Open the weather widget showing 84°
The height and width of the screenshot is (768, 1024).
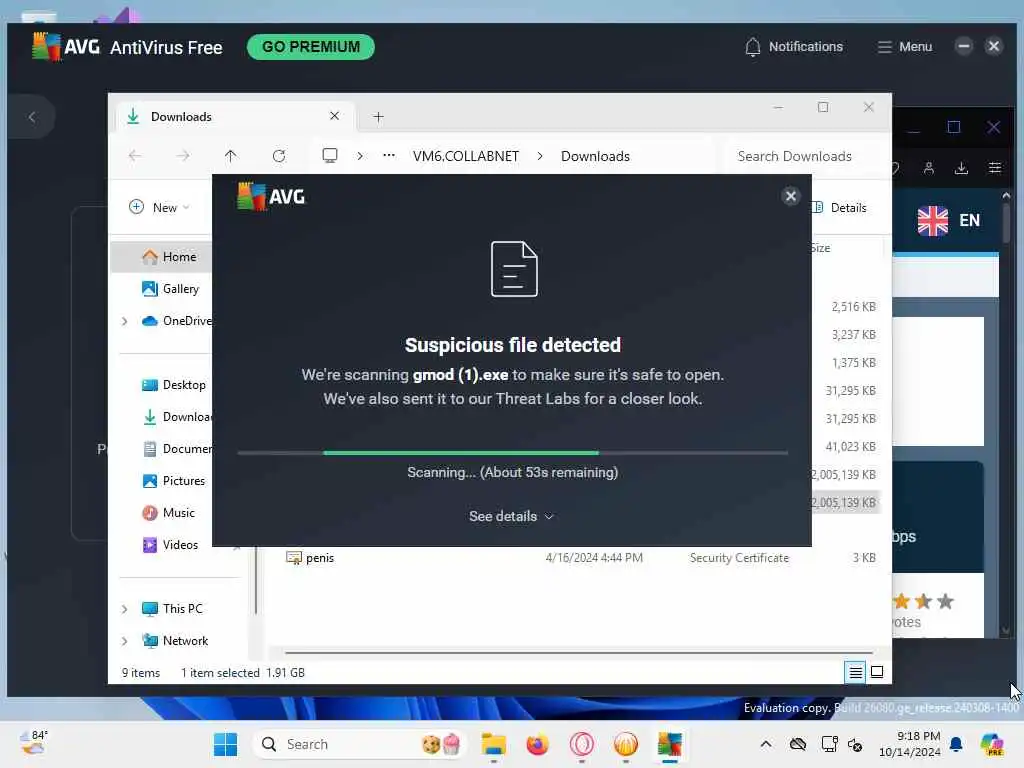33,743
